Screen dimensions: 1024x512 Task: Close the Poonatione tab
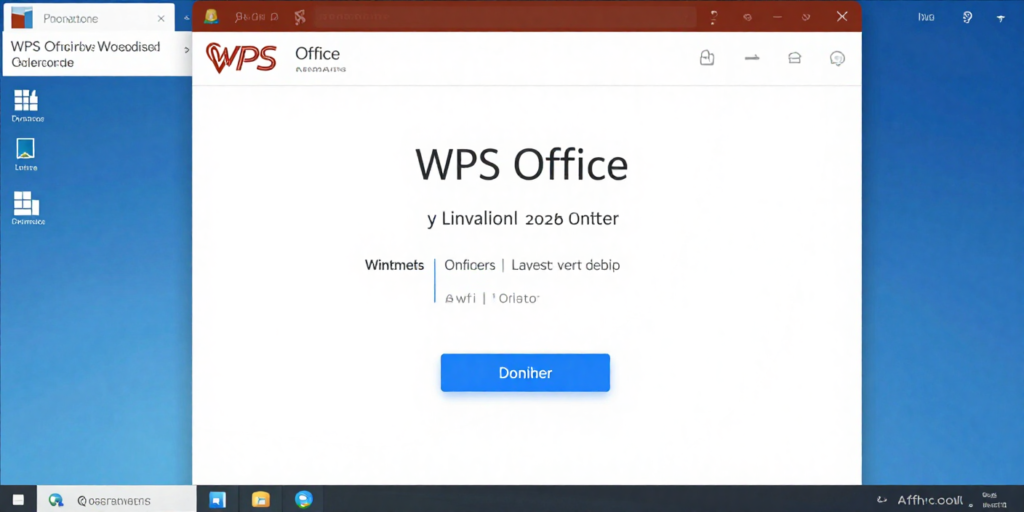point(161,19)
